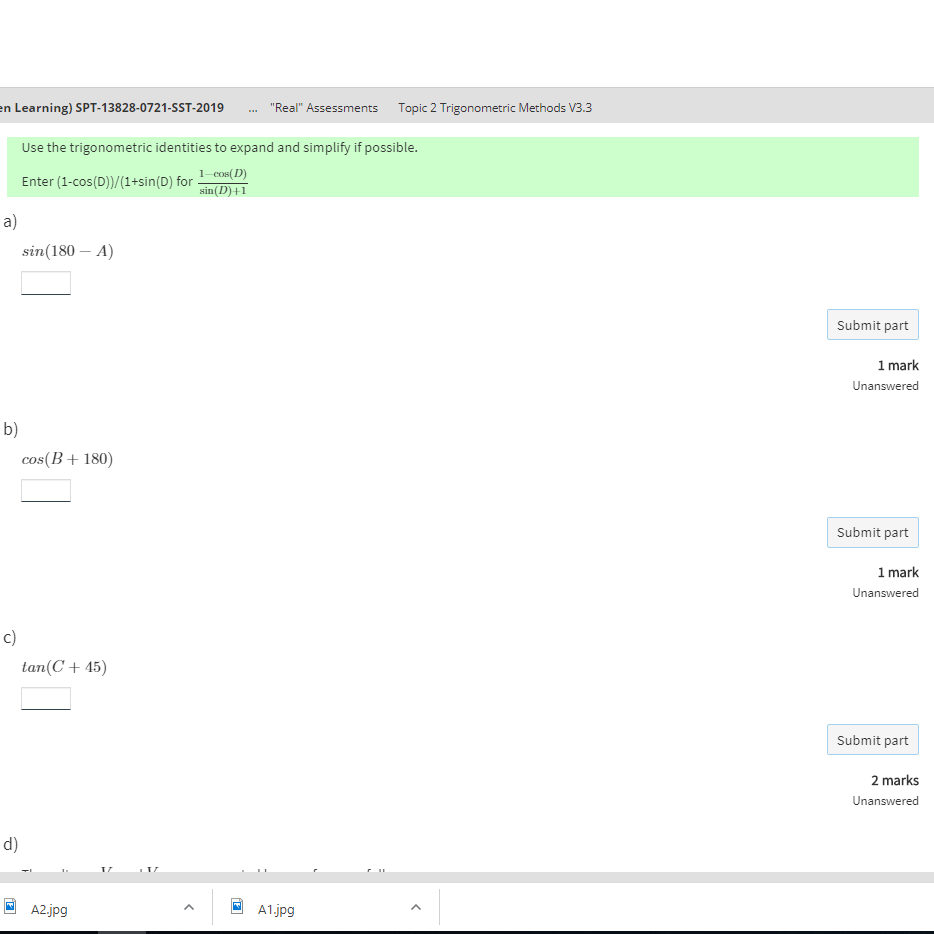
Task: Click the ellipsis in the breadcrumb bar
Action: [x=252, y=107]
